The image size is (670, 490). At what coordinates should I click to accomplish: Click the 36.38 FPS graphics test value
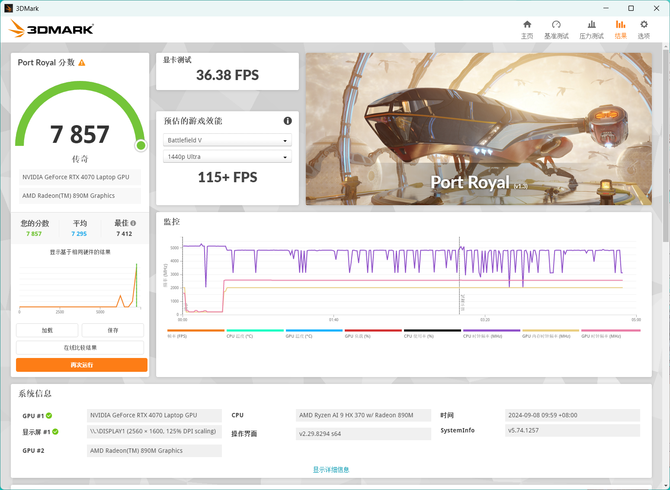click(227, 75)
